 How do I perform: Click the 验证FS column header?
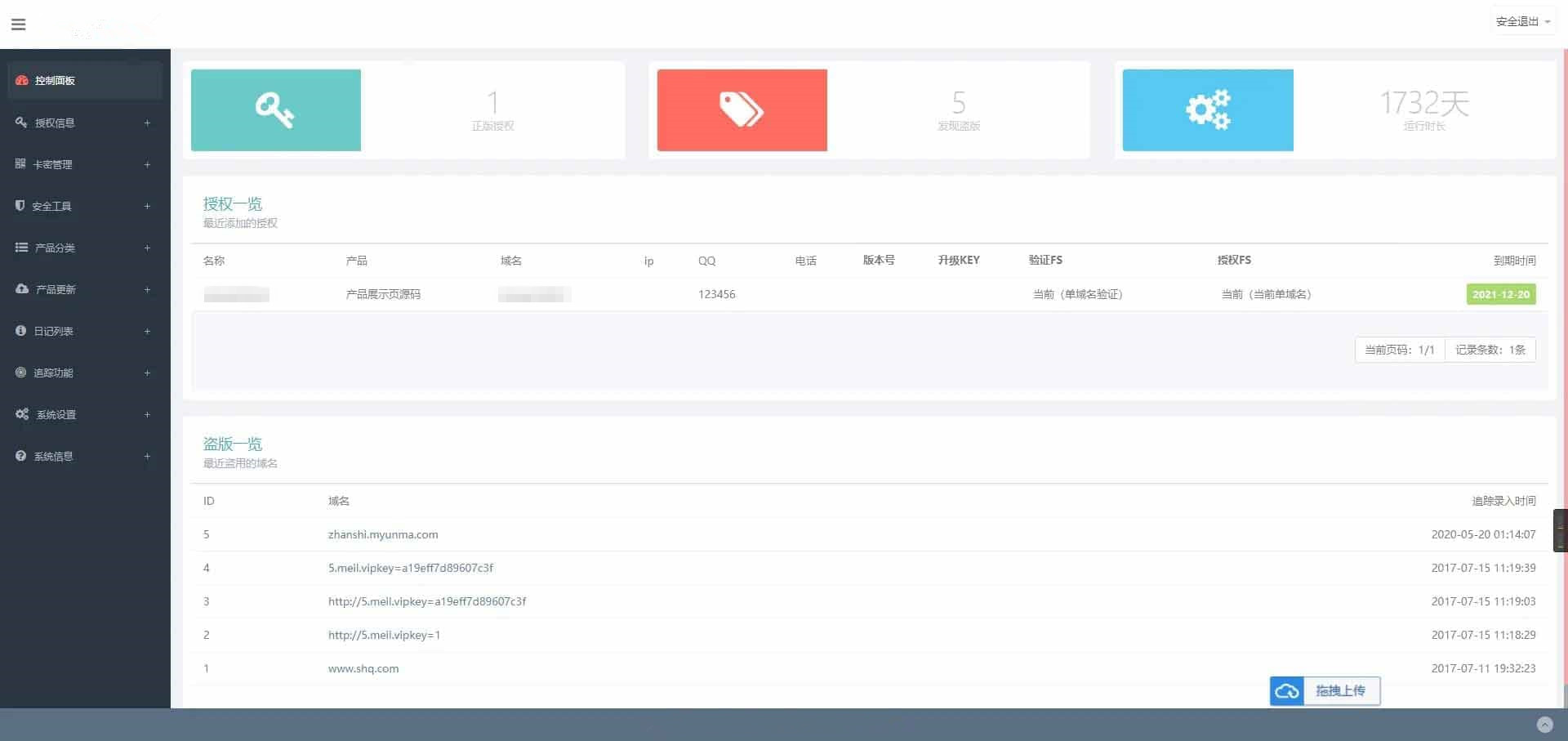click(x=1045, y=260)
